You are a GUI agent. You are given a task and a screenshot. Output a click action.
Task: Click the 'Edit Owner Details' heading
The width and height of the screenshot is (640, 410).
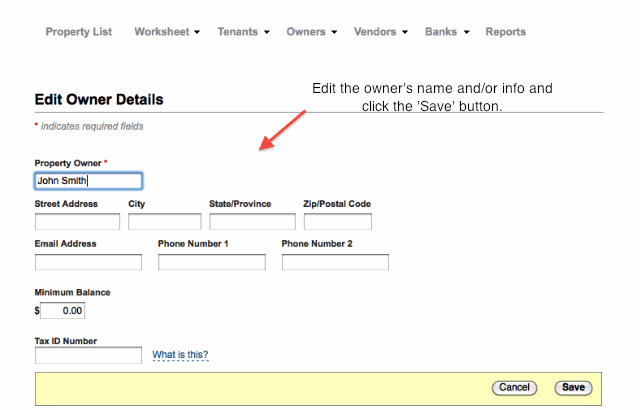click(99, 100)
